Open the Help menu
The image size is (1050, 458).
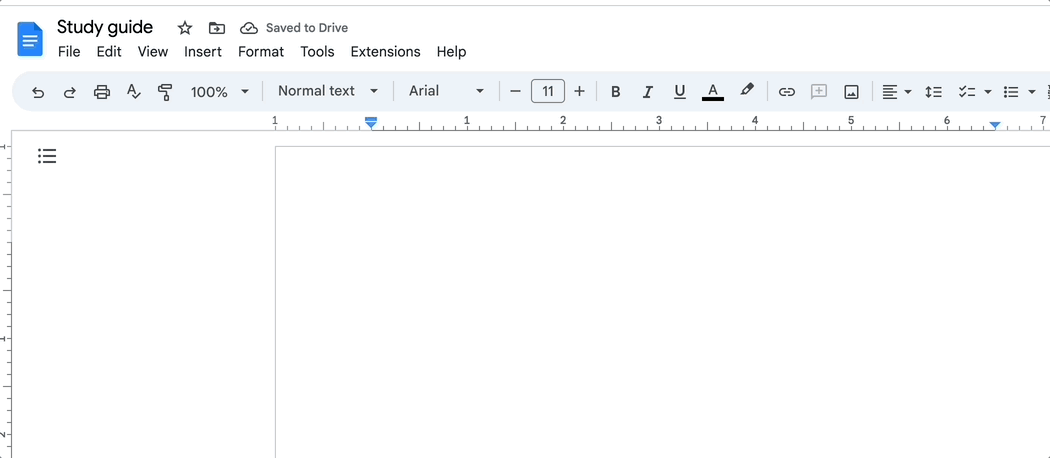451,52
